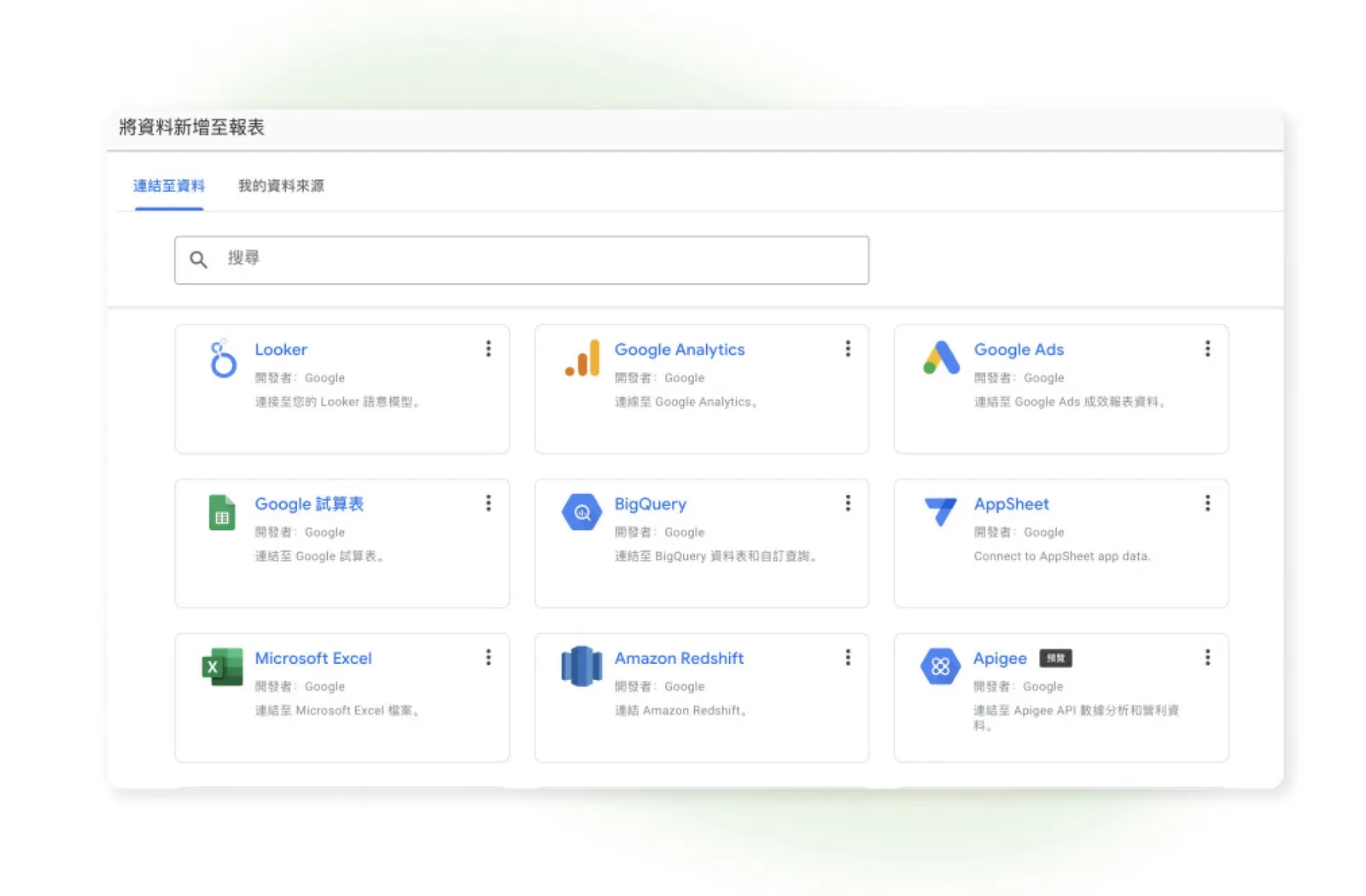Open Microsoft Excel card's three-dot menu

tap(488, 657)
